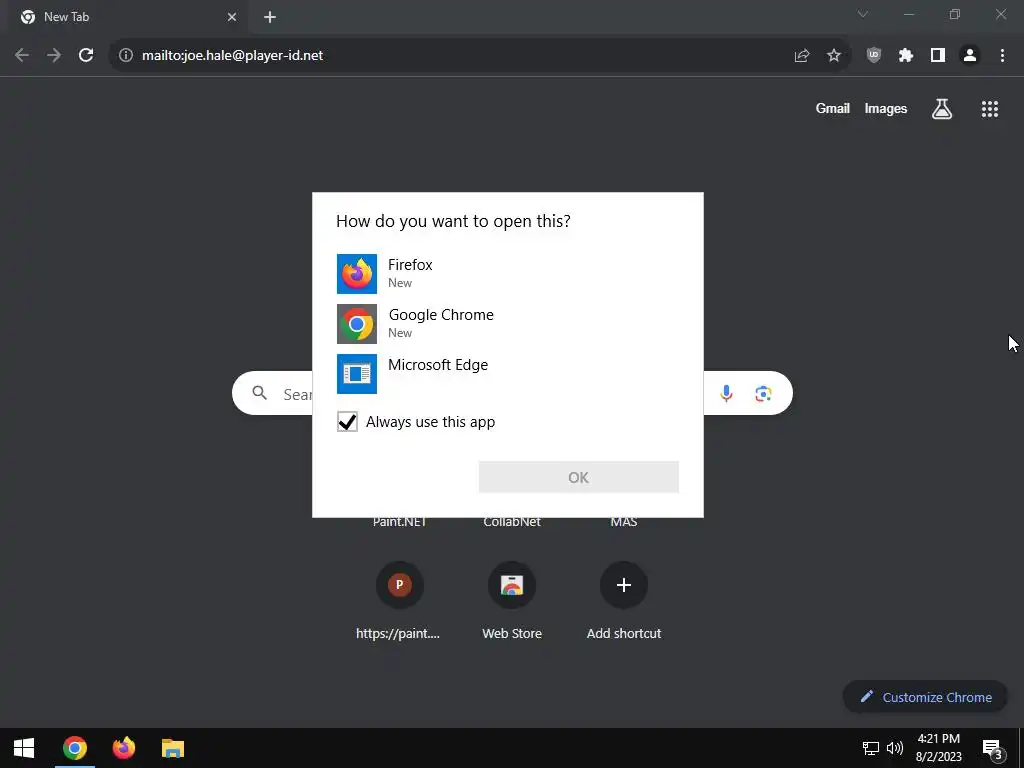Bookmark this tab with the star icon
1024x768 pixels.
pos(834,56)
